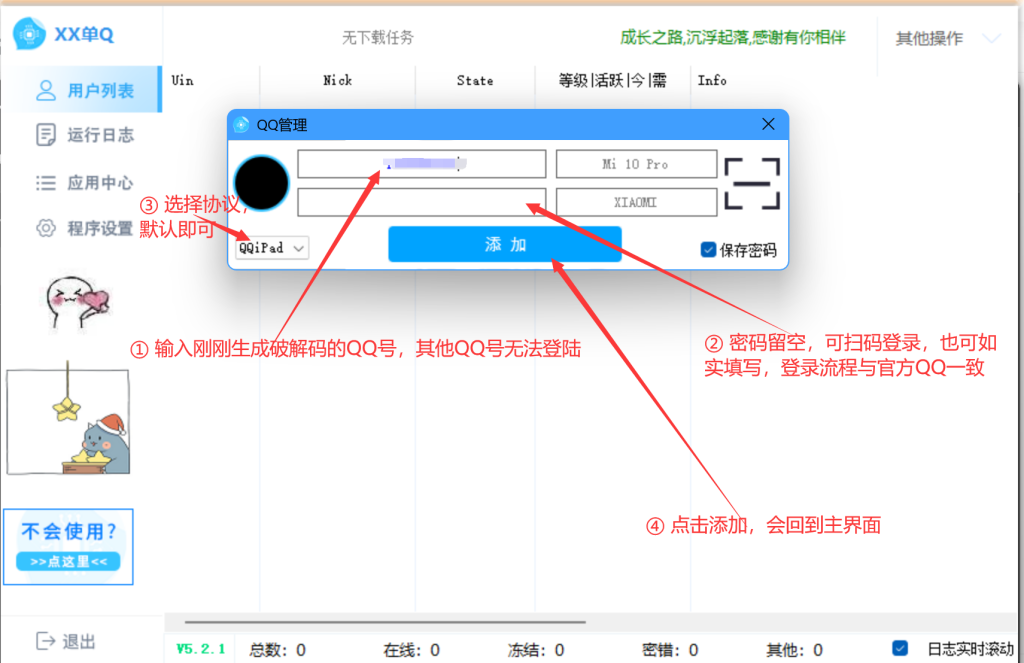Click the Christmas cat star illustration
This screenshot has height=663, width=1024.
click(x=68, y=418)
